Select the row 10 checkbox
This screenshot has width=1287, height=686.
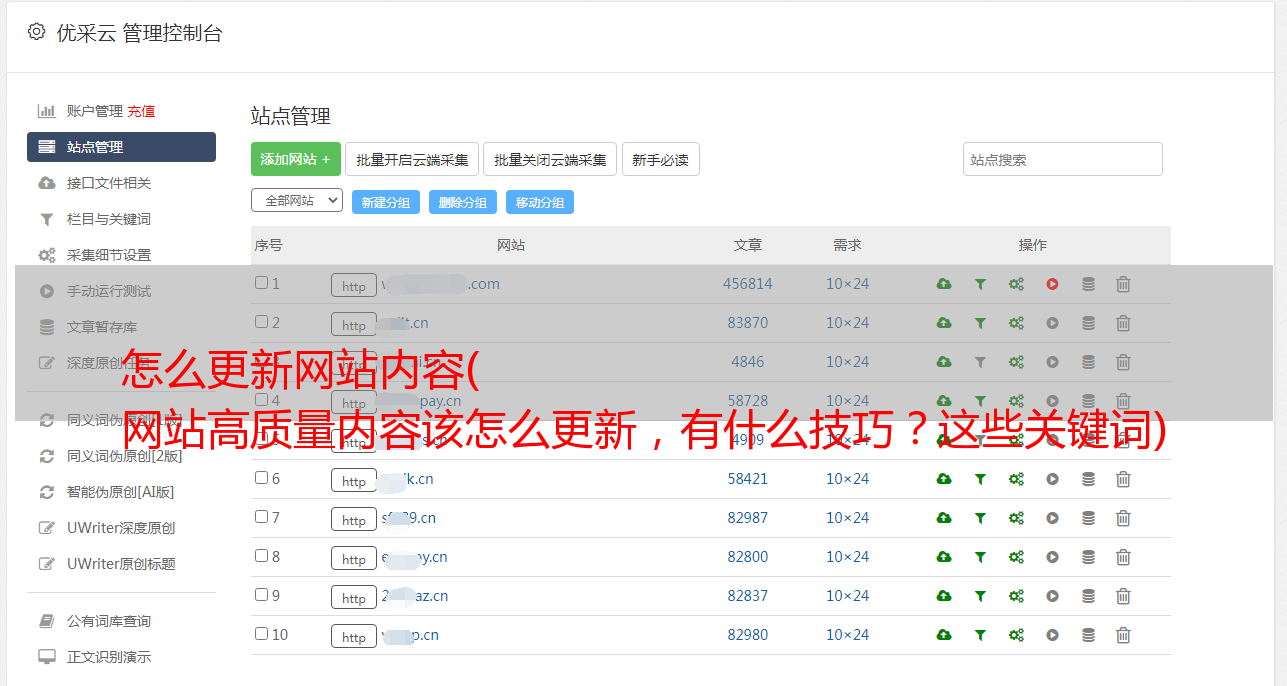[x=261, y=634]
